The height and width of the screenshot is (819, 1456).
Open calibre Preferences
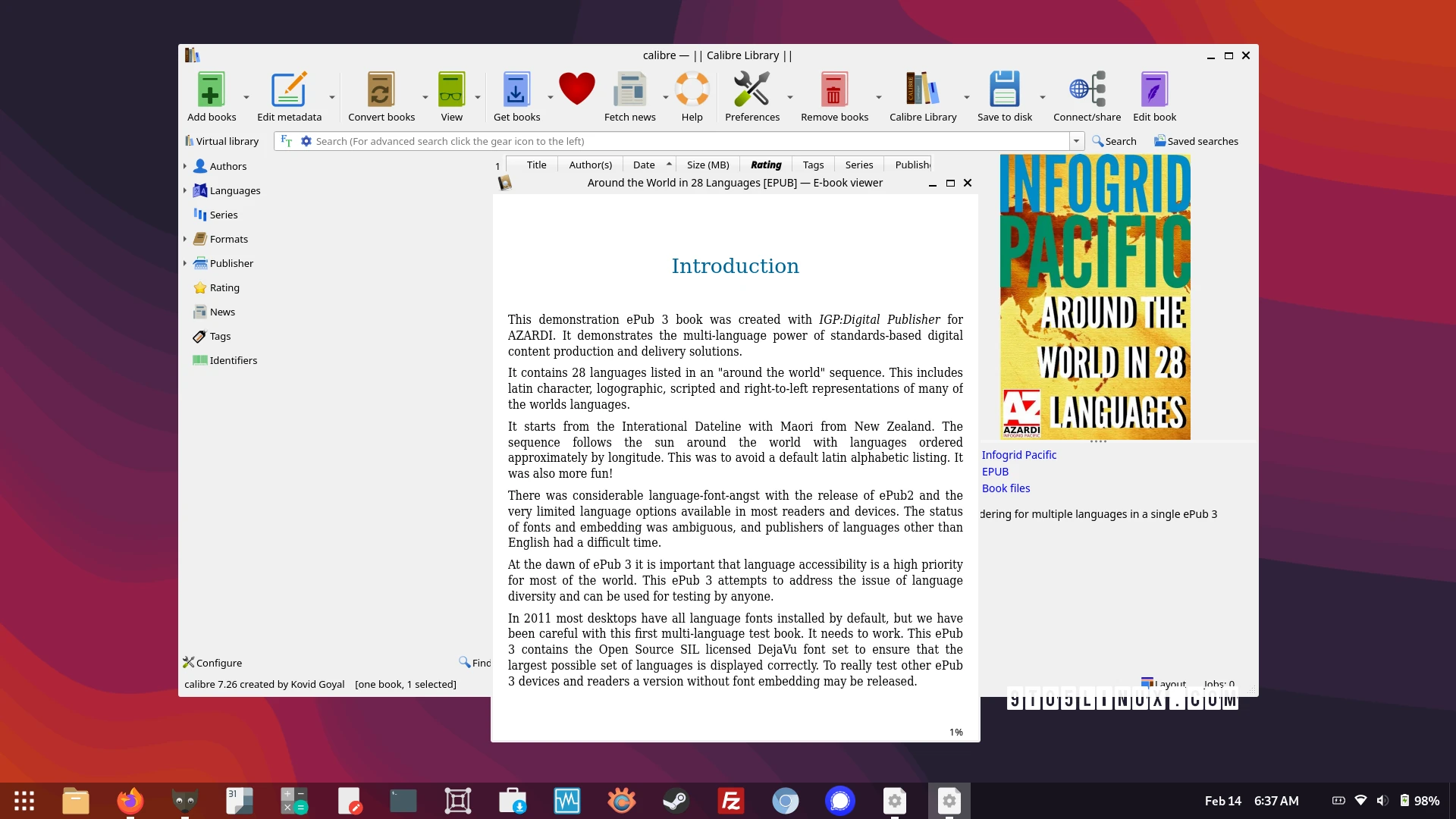click(752, 90)
